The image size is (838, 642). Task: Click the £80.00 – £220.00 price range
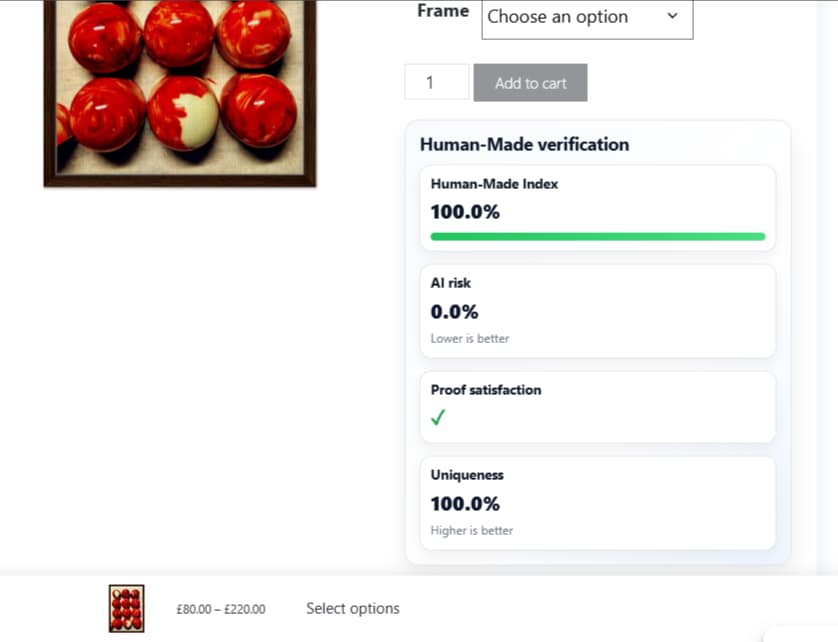coord(221,609)
